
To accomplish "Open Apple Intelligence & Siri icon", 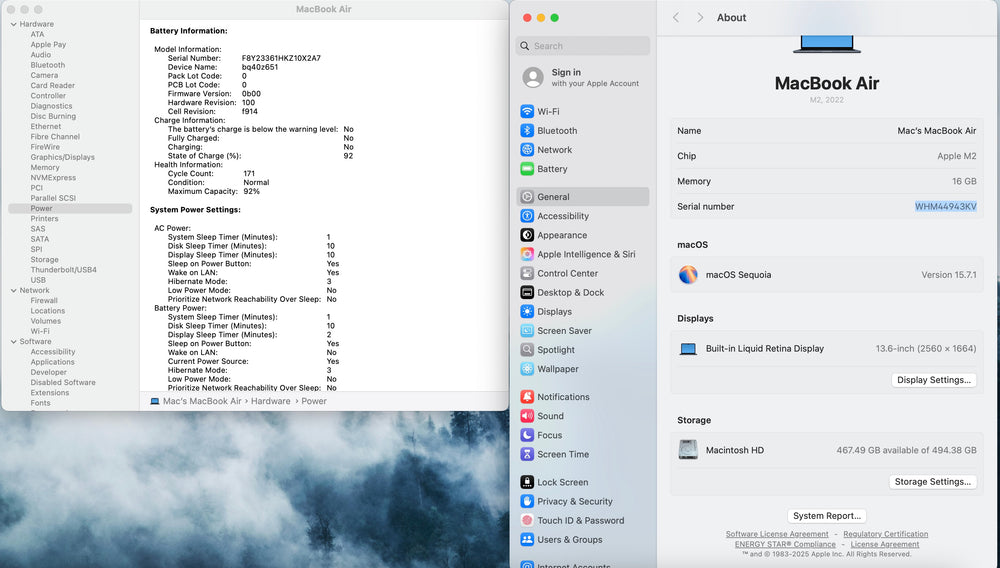I will coord(527,254).
